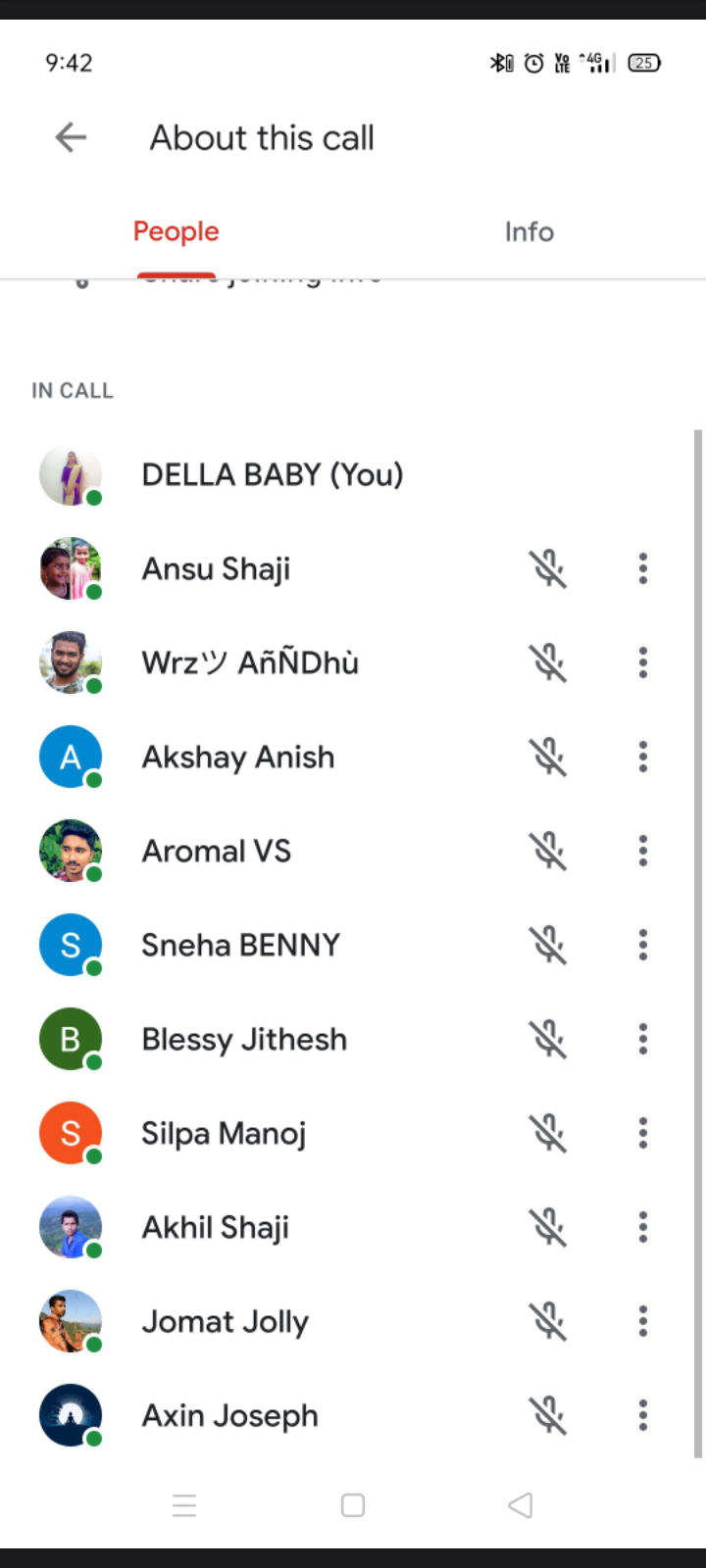The image size is (706, 1568).
Task: Tap Blessy Jithesh's muted mic icon
Action: coord(549,1039)
